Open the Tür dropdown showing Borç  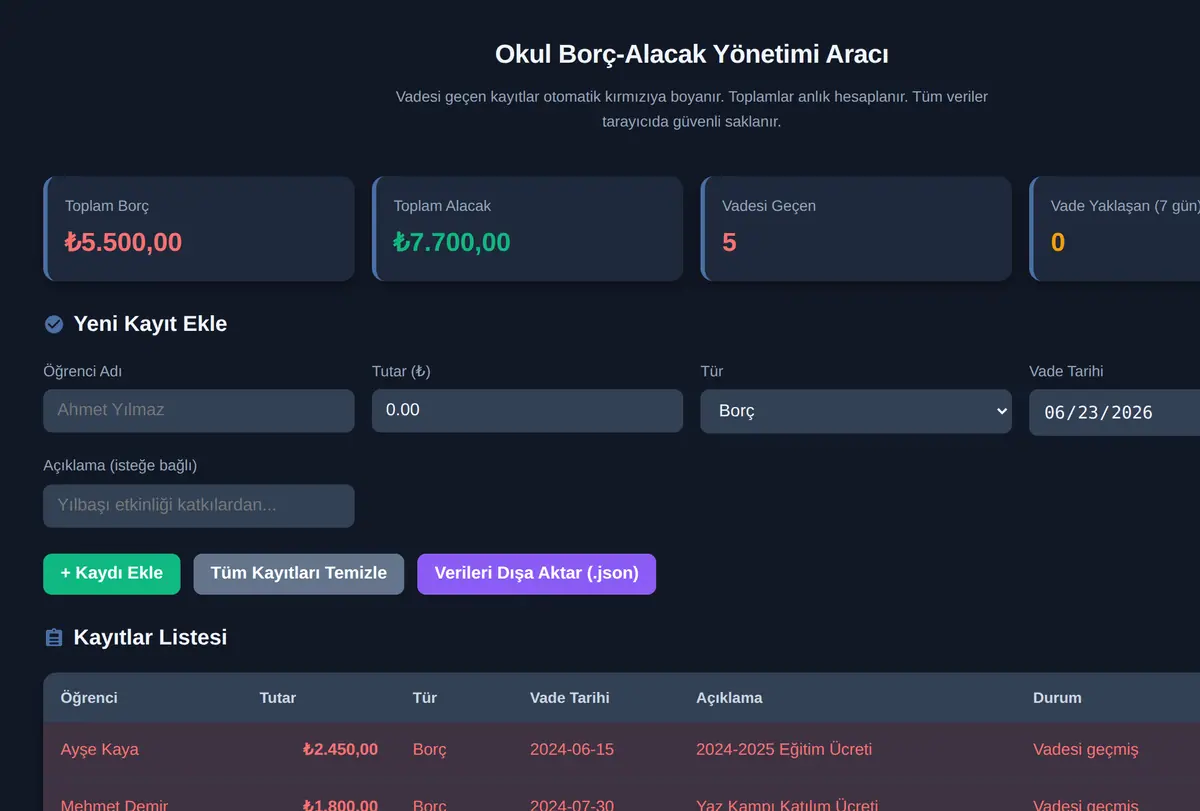[856, 411]
